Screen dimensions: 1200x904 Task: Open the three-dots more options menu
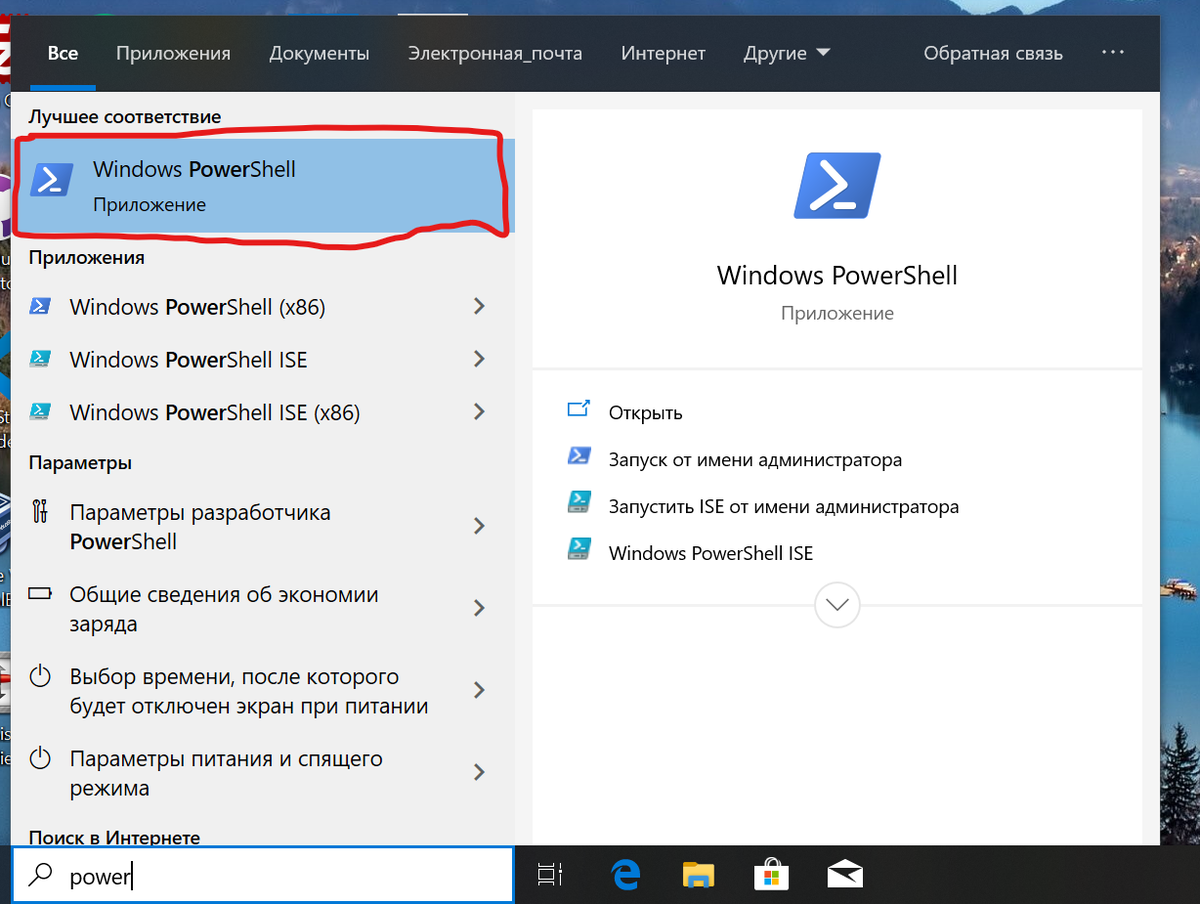(x=1113, y=53)
